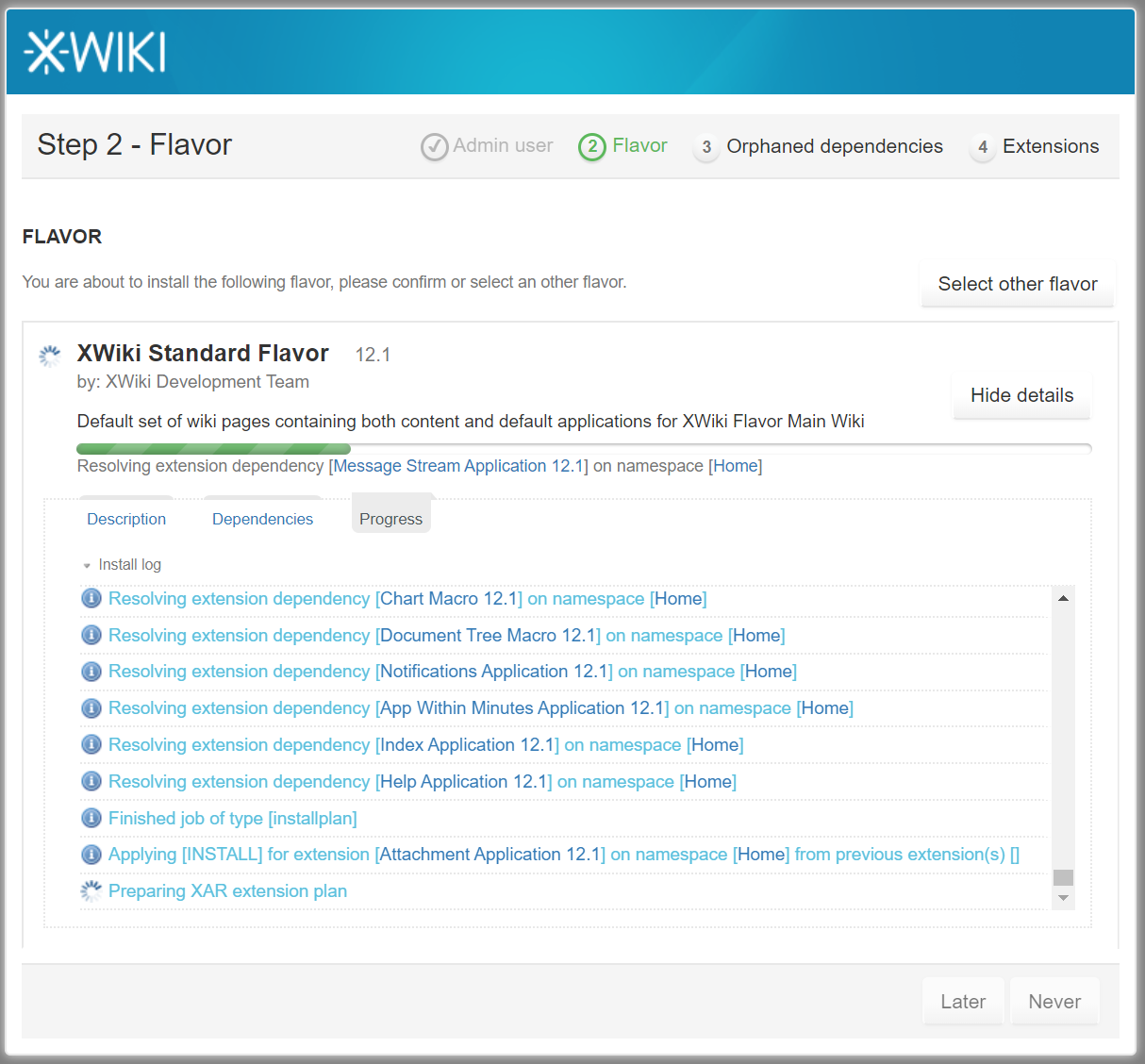Open Help Application 12.1 link

(464, 782)
